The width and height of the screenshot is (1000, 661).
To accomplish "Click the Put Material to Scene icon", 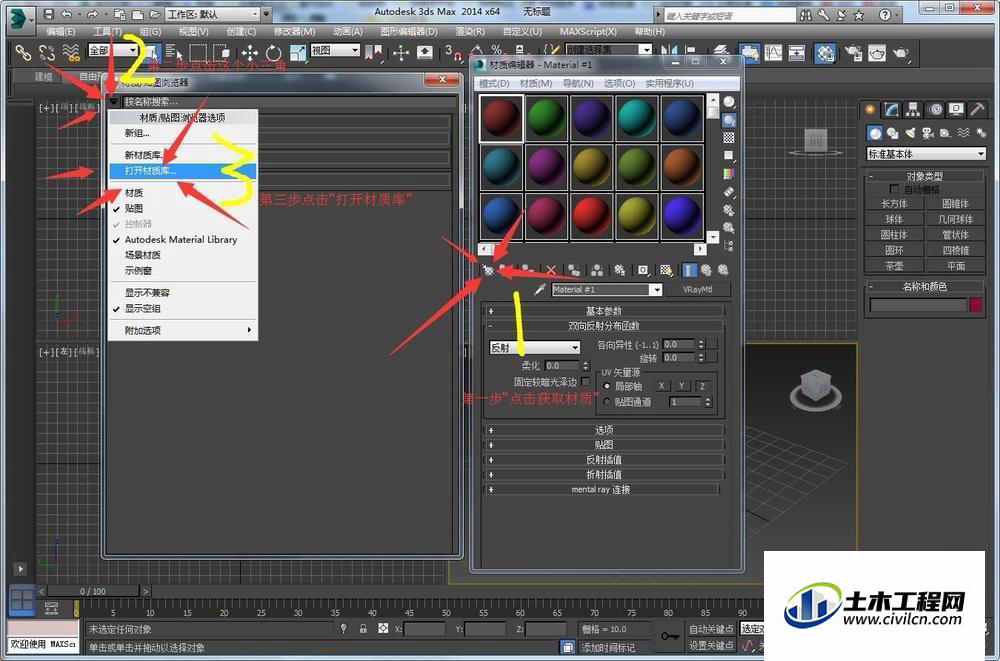I will coord(506,271).
